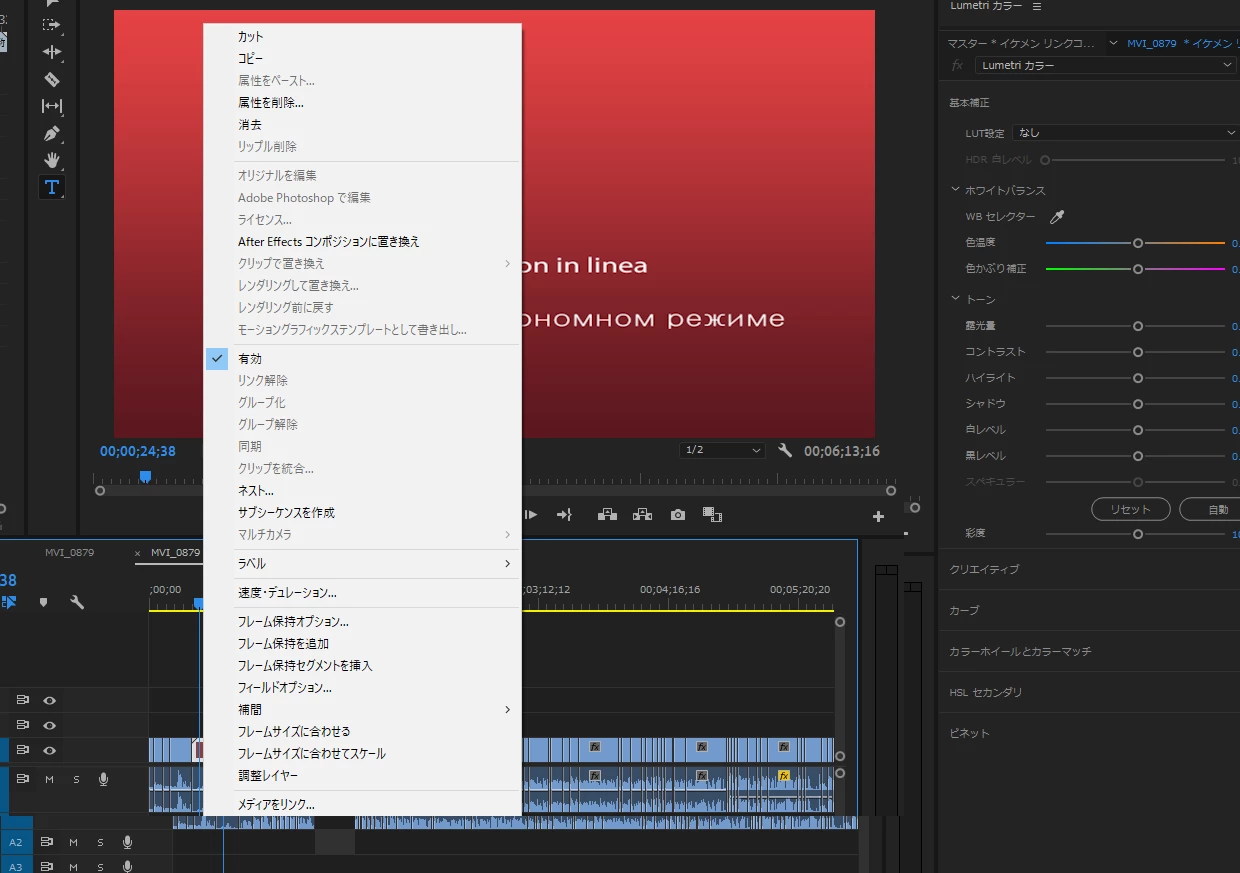Viewport: 1240px width, 873px height.
Task: Select the Pen tool
Action: pyautogui.click(x=52, y=133)
